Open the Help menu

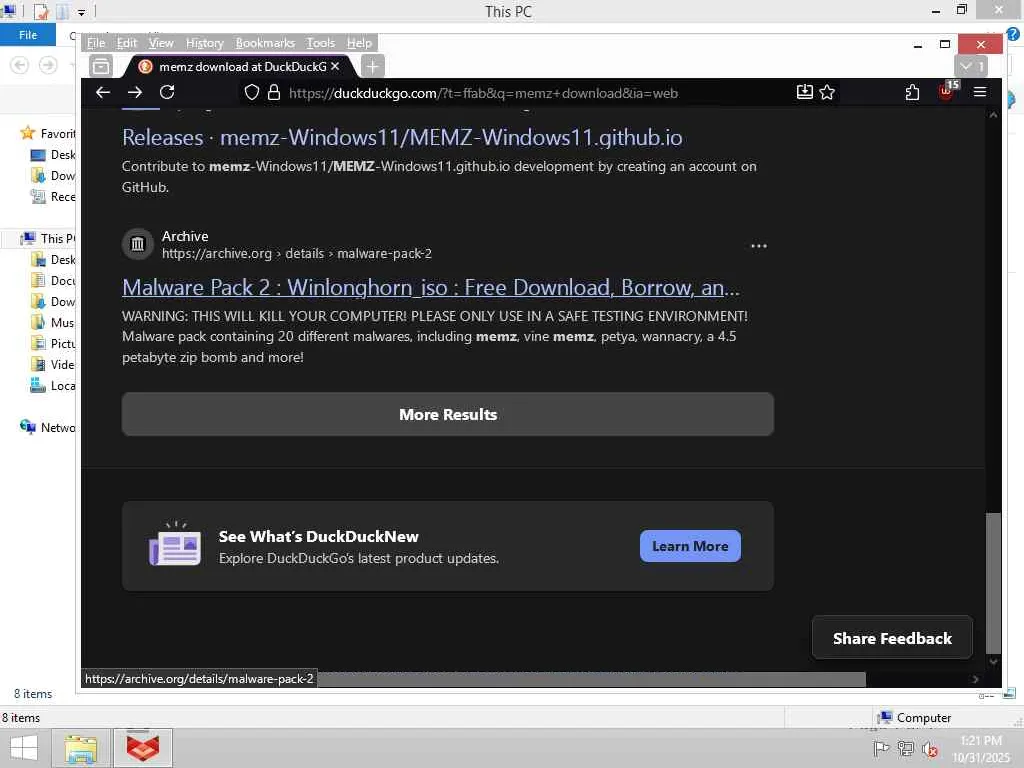pos(359,43)
